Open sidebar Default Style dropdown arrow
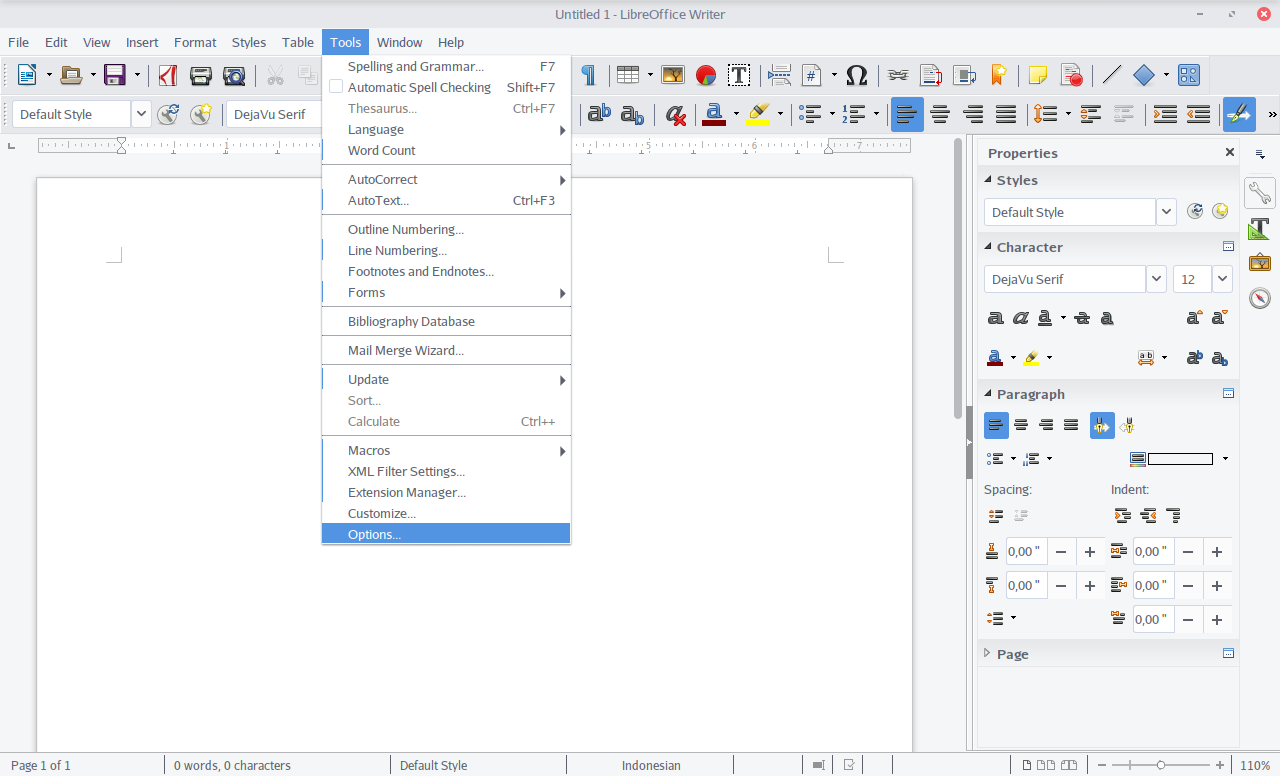Image resolution: width=1280 pixels, height=776 pixels. click(x=1166, y=212)
